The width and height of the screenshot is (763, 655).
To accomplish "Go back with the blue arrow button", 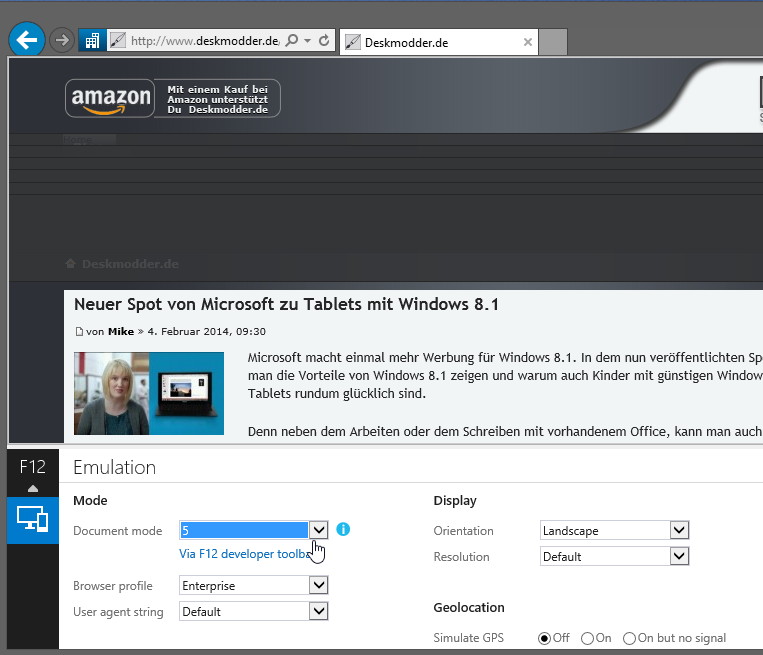I will [x=27, y=39].
